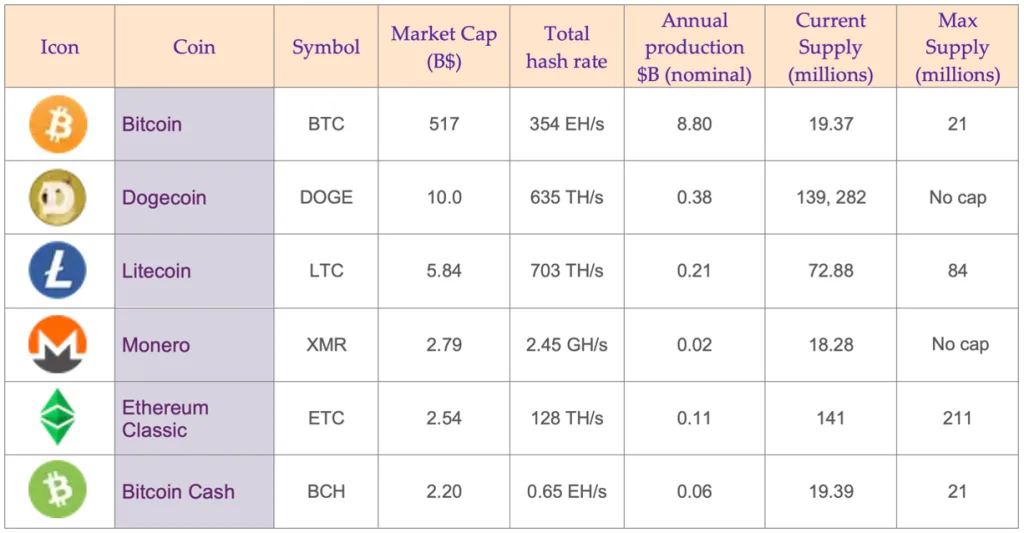Click the Dogecoin Shiba Inu icon
Image resolution: width=1024 pixels, height=533 pixels.
coord(58,197)
